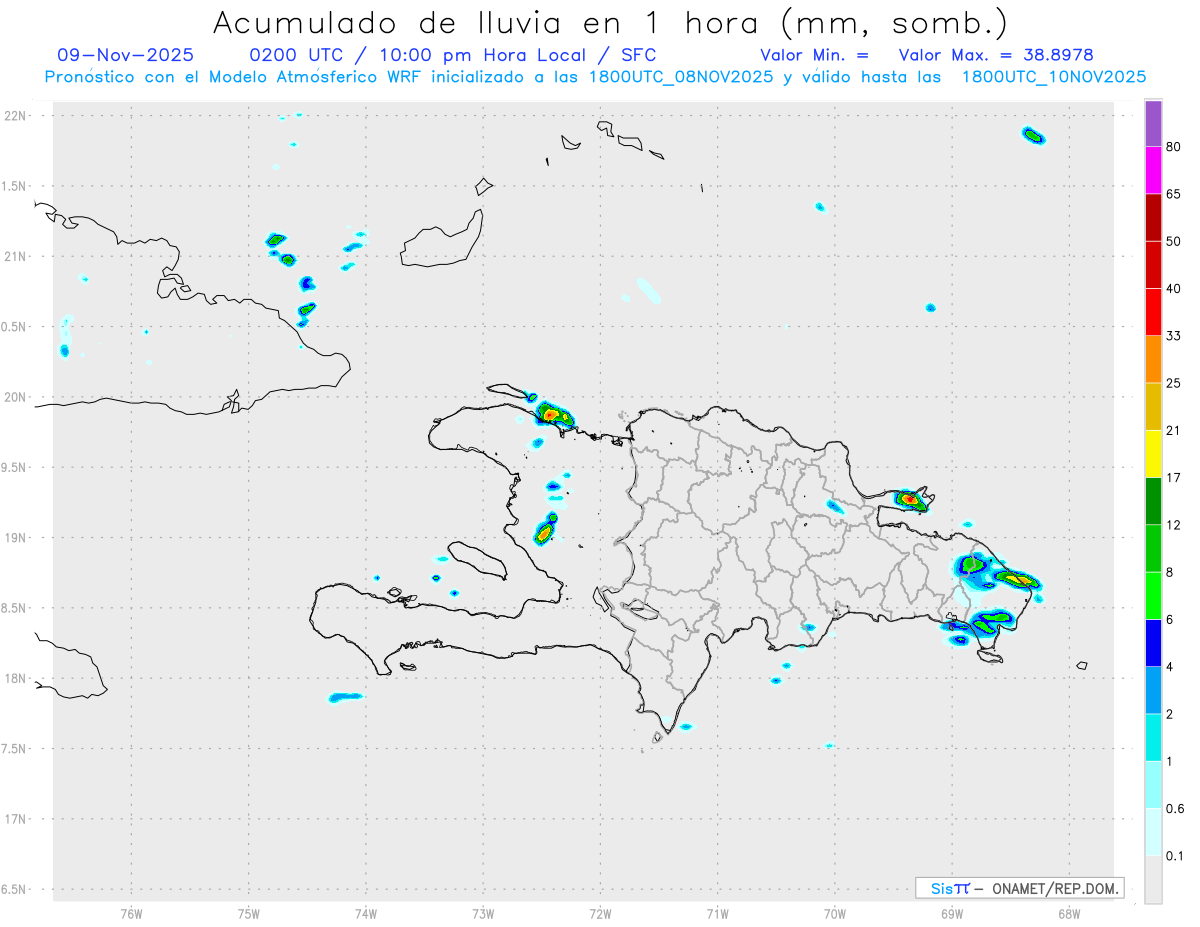Click the "Valor Min. =" label
1200x927 pixels.
(x=814, y=55)
